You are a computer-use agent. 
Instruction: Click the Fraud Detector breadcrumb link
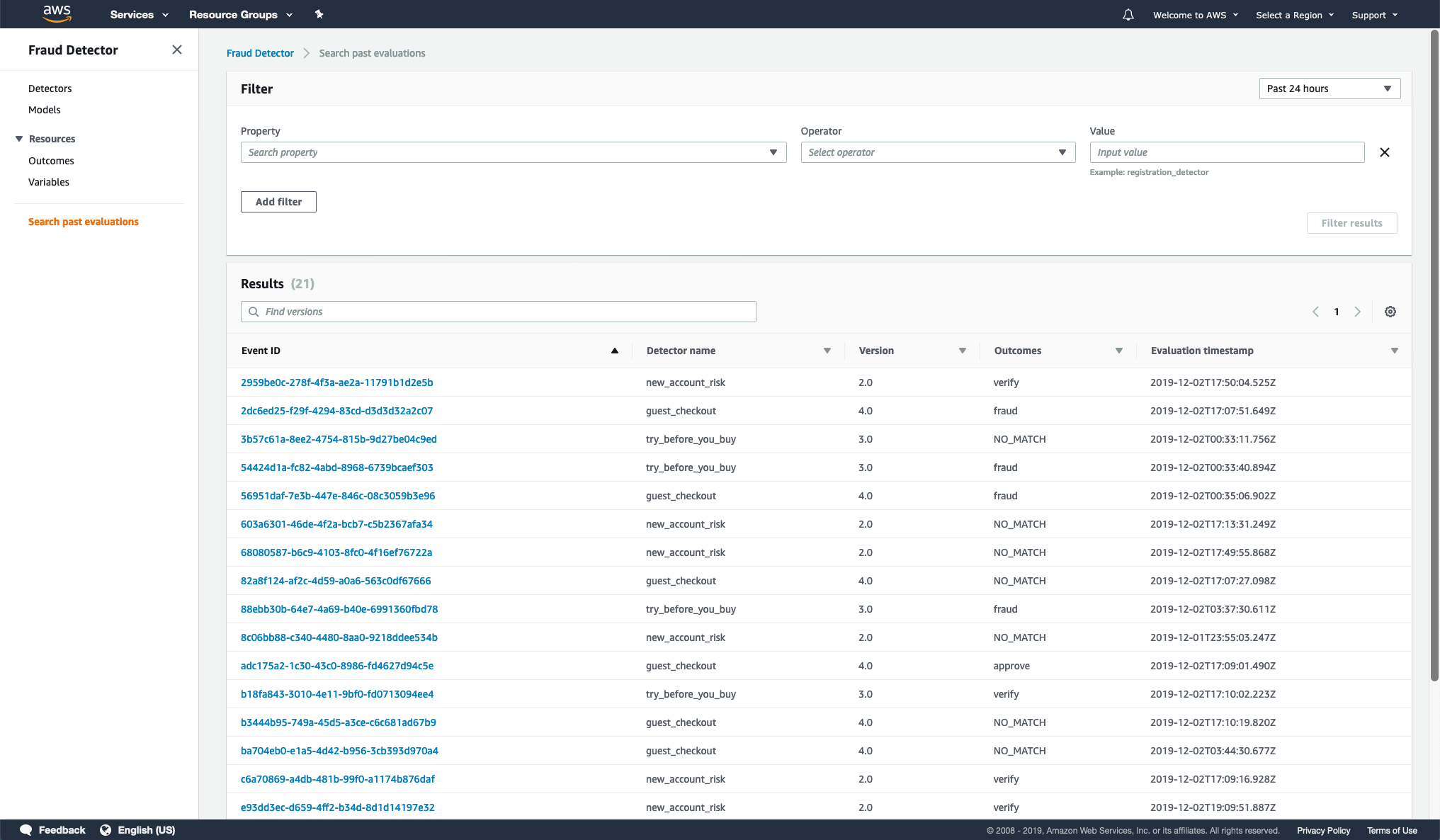coord(260,53)
